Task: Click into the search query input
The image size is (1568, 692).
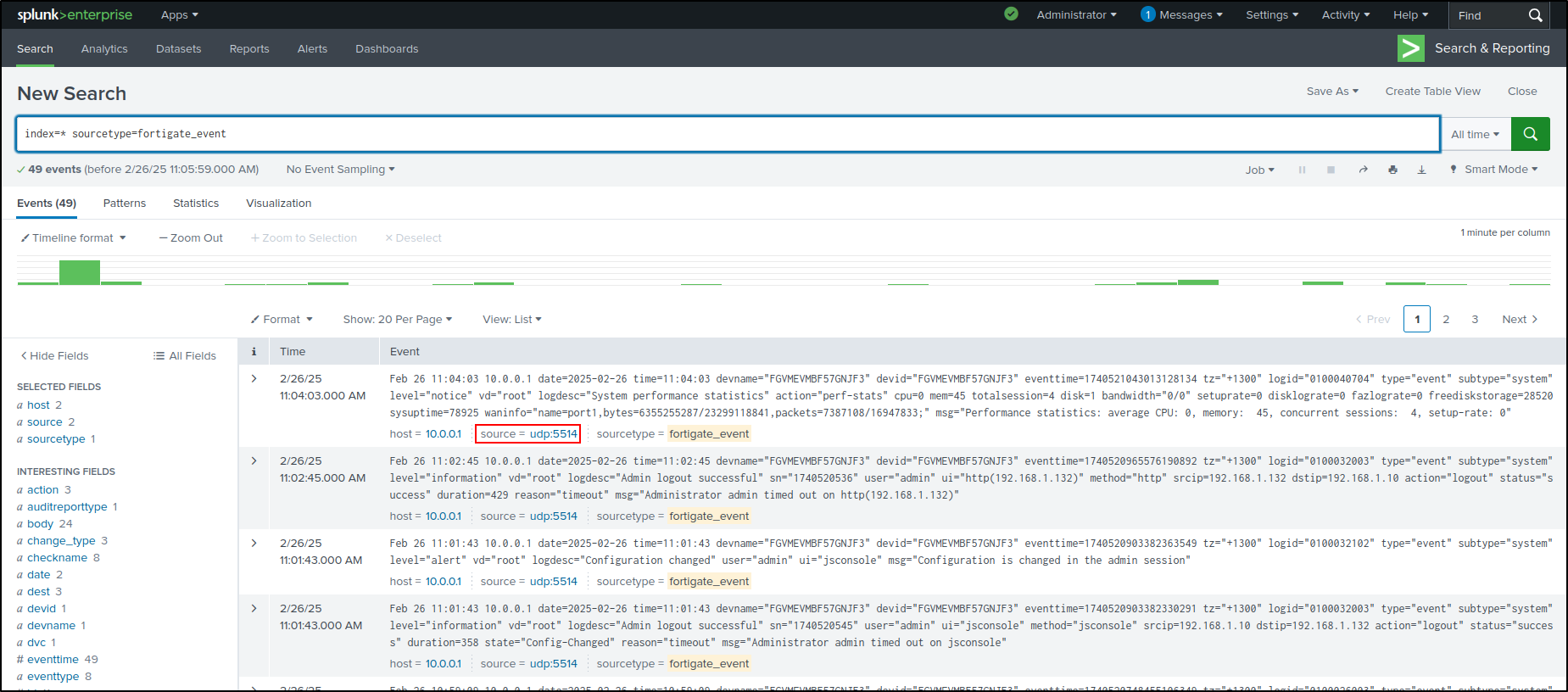Action: coord(728,134)
